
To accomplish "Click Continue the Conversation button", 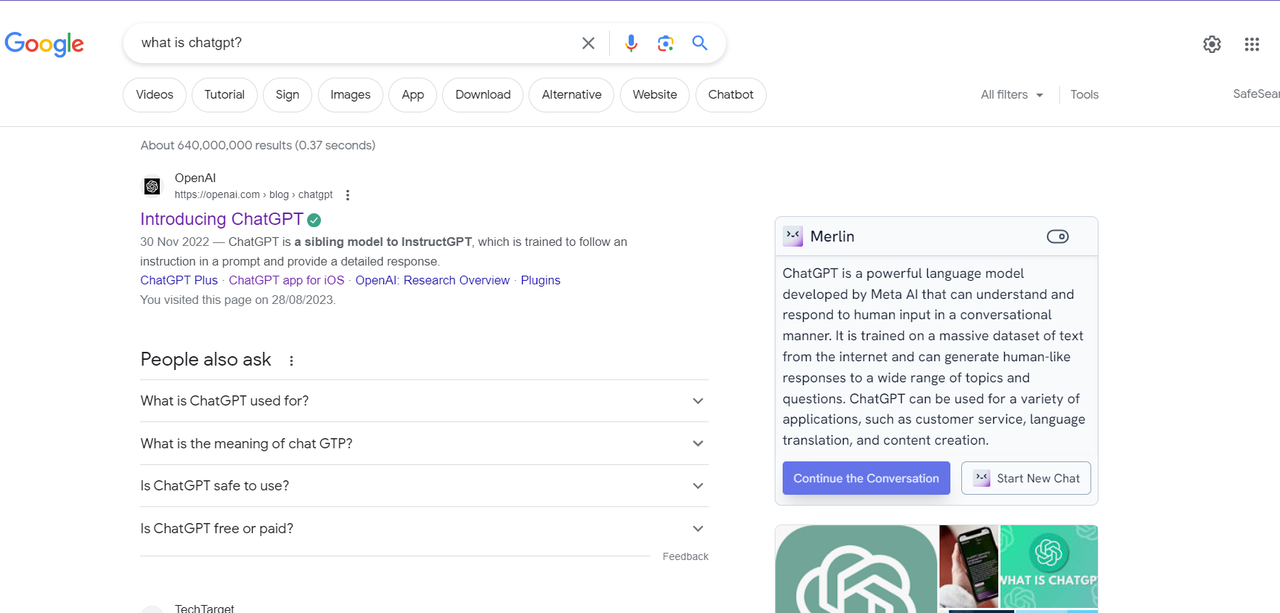I will 866,478.
